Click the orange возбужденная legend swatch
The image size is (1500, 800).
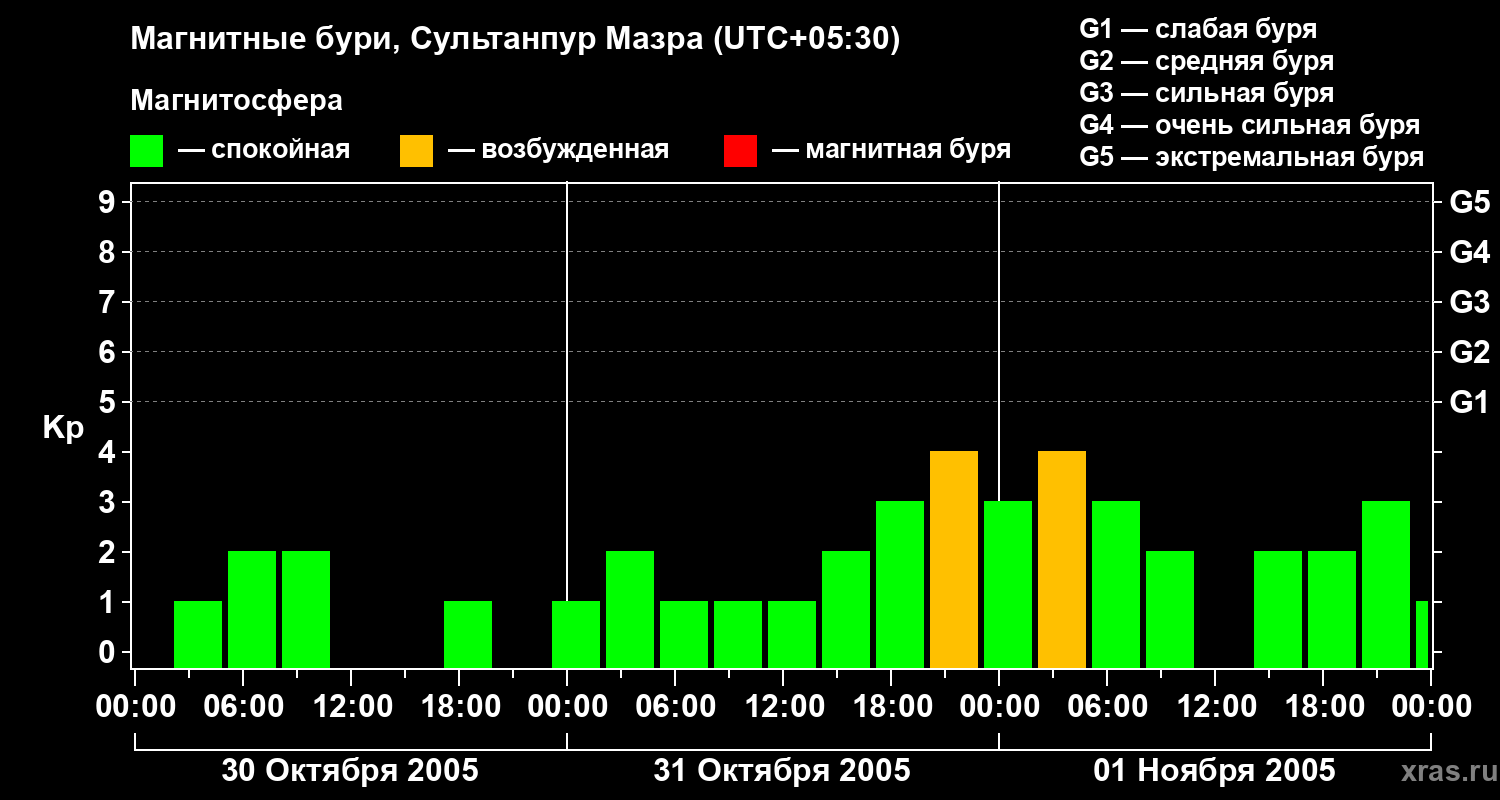[x=416, y=151]
